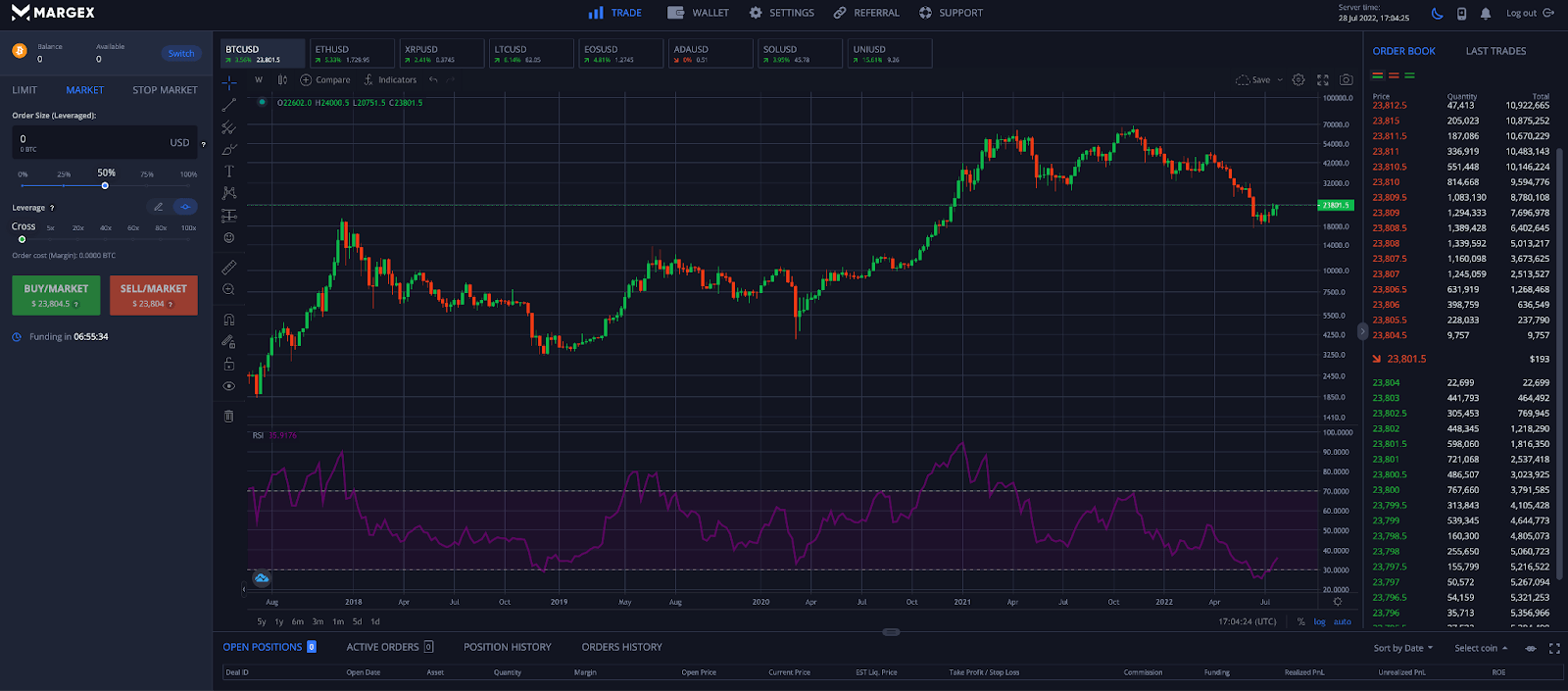
Task: Open chart settings gear icon
Action: pos(1298,80)
